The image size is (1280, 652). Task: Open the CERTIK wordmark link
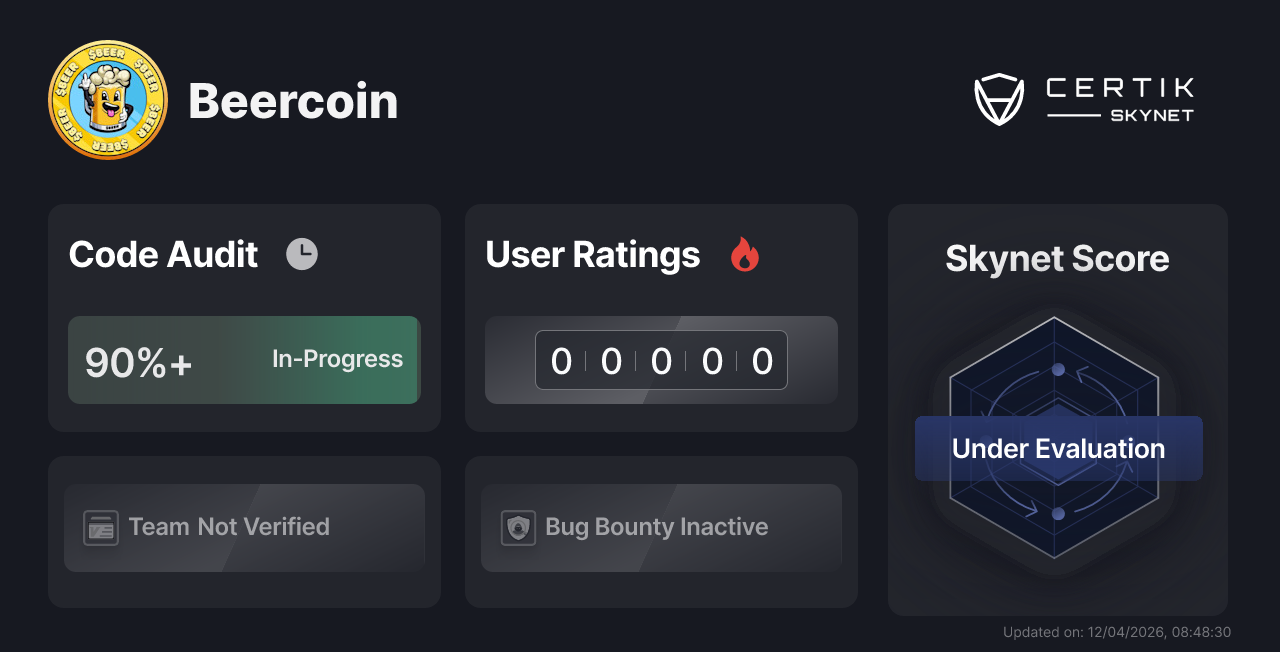[x=1118, y=89]
